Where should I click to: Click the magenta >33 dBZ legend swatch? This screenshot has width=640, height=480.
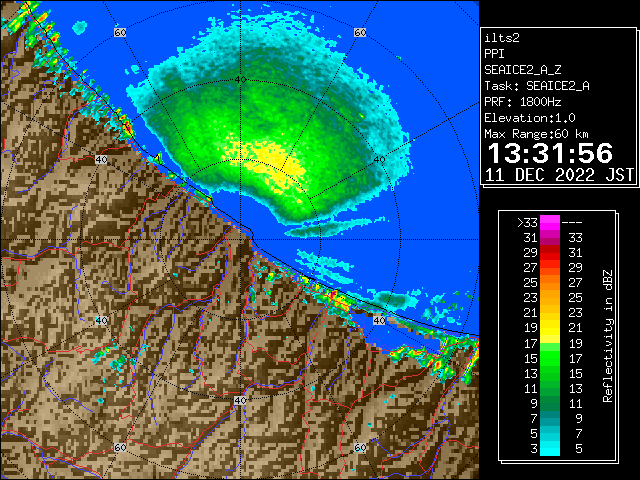coord(550,222)
